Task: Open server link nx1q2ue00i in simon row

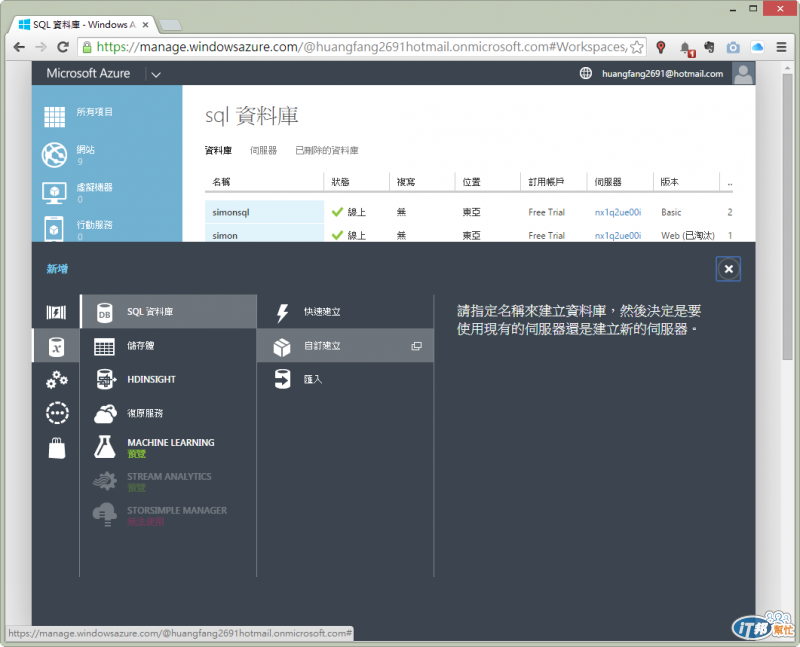Action: [x=618, y=236]
